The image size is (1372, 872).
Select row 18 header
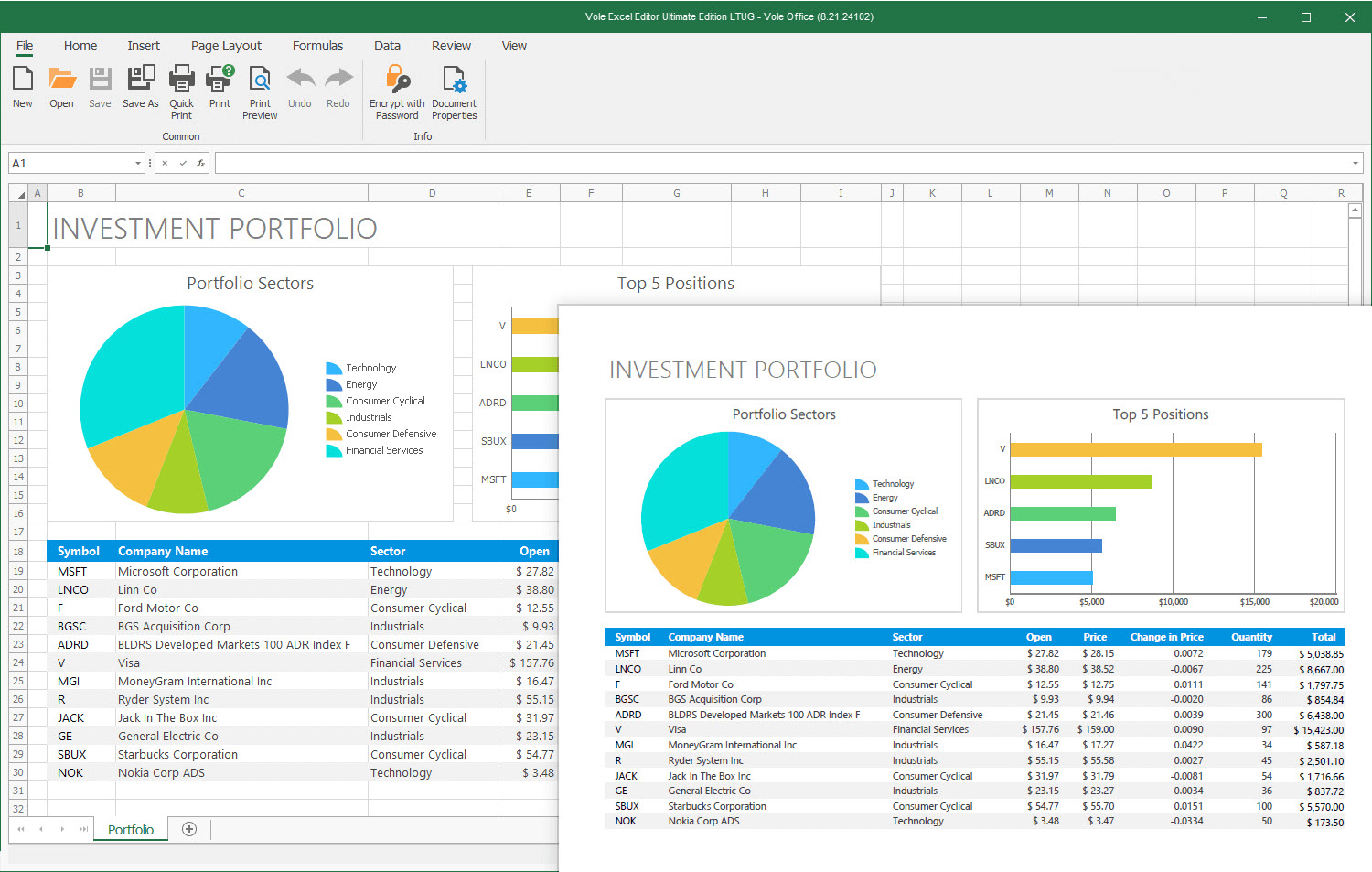pos(18,552)
